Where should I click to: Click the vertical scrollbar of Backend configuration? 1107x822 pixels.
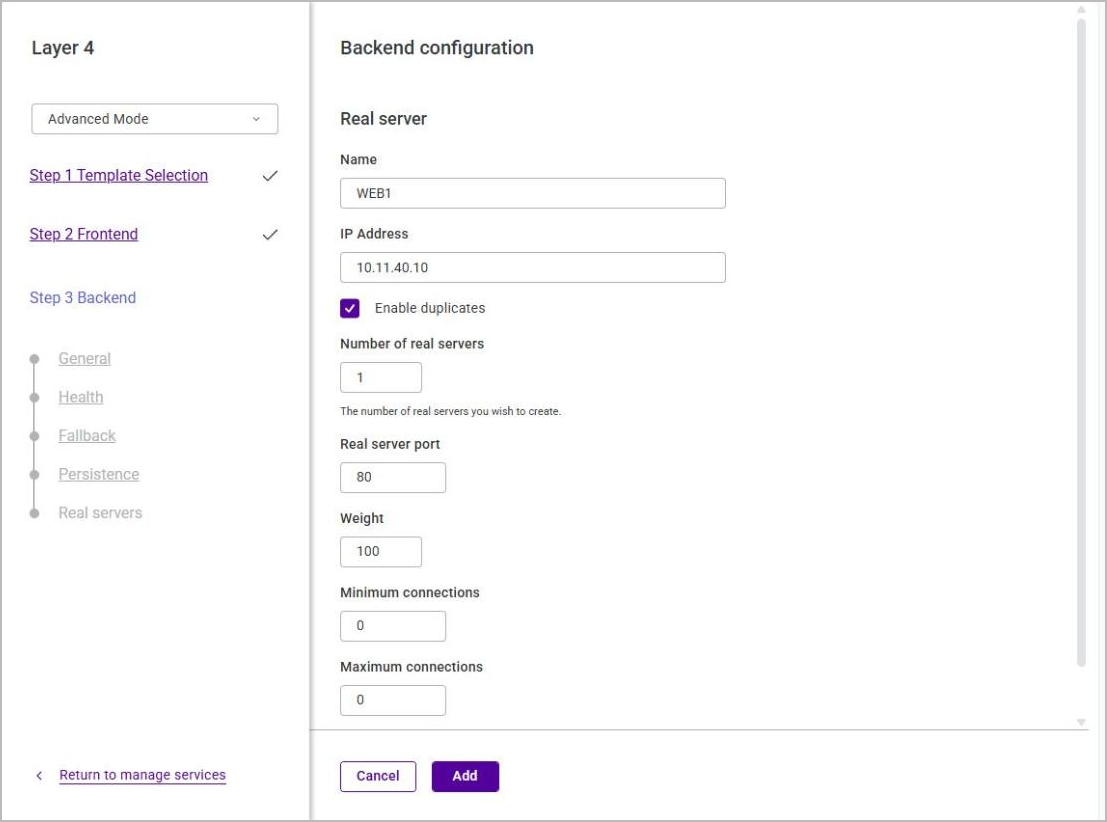tap(1081, 342)
